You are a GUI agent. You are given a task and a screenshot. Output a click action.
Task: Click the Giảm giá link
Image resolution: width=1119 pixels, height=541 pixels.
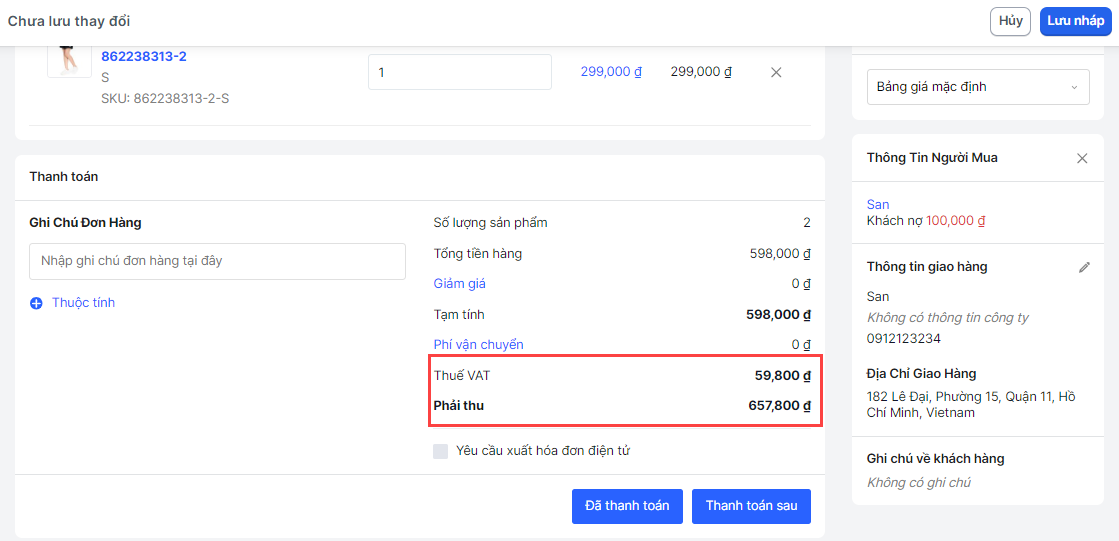[459, 284]
